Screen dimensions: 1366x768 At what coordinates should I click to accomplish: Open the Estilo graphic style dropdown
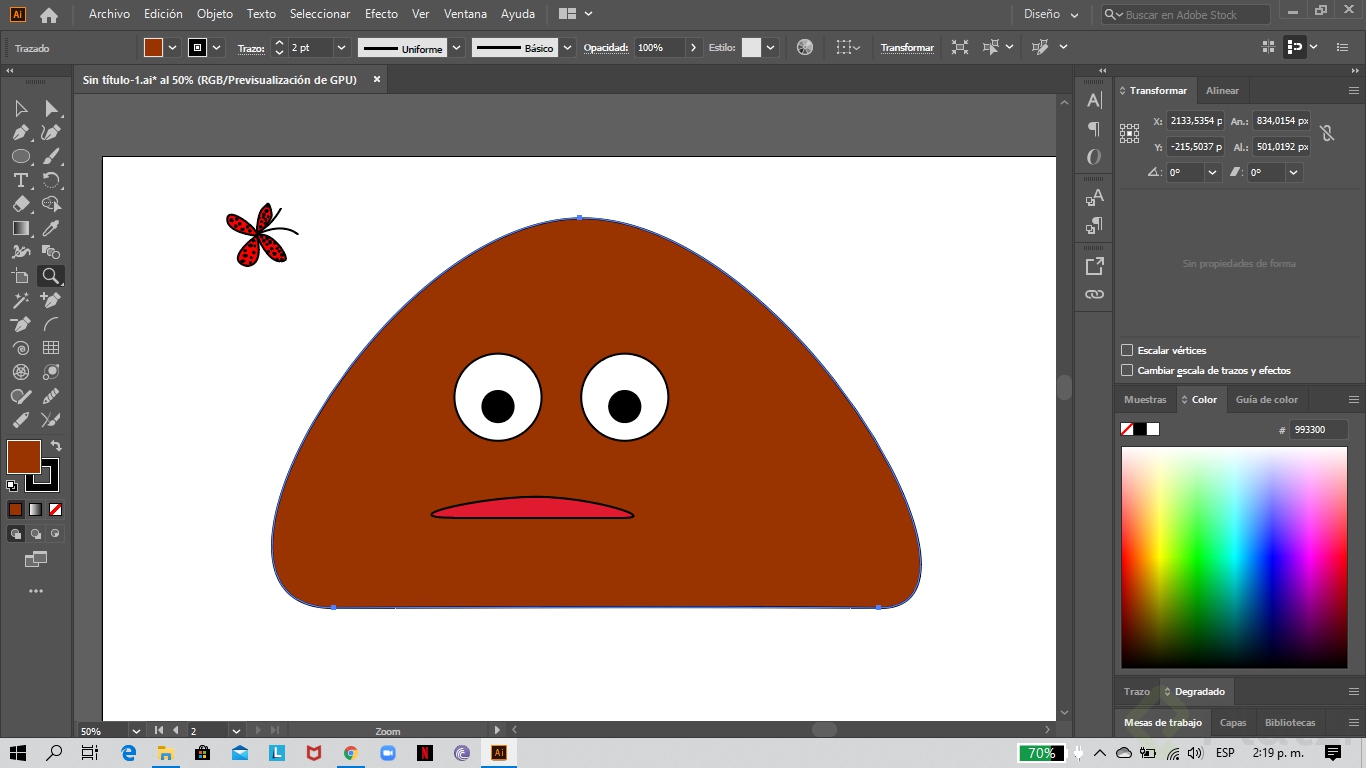click(x=772, y=47)
